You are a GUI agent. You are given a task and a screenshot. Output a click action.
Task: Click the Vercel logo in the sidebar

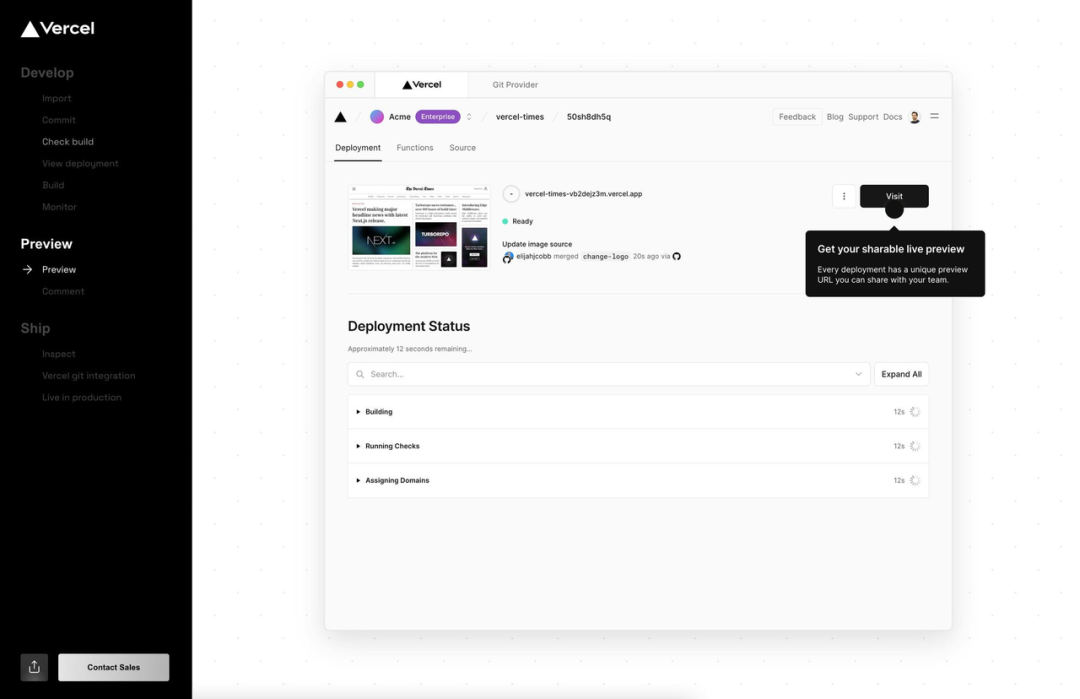coord(58,28)
